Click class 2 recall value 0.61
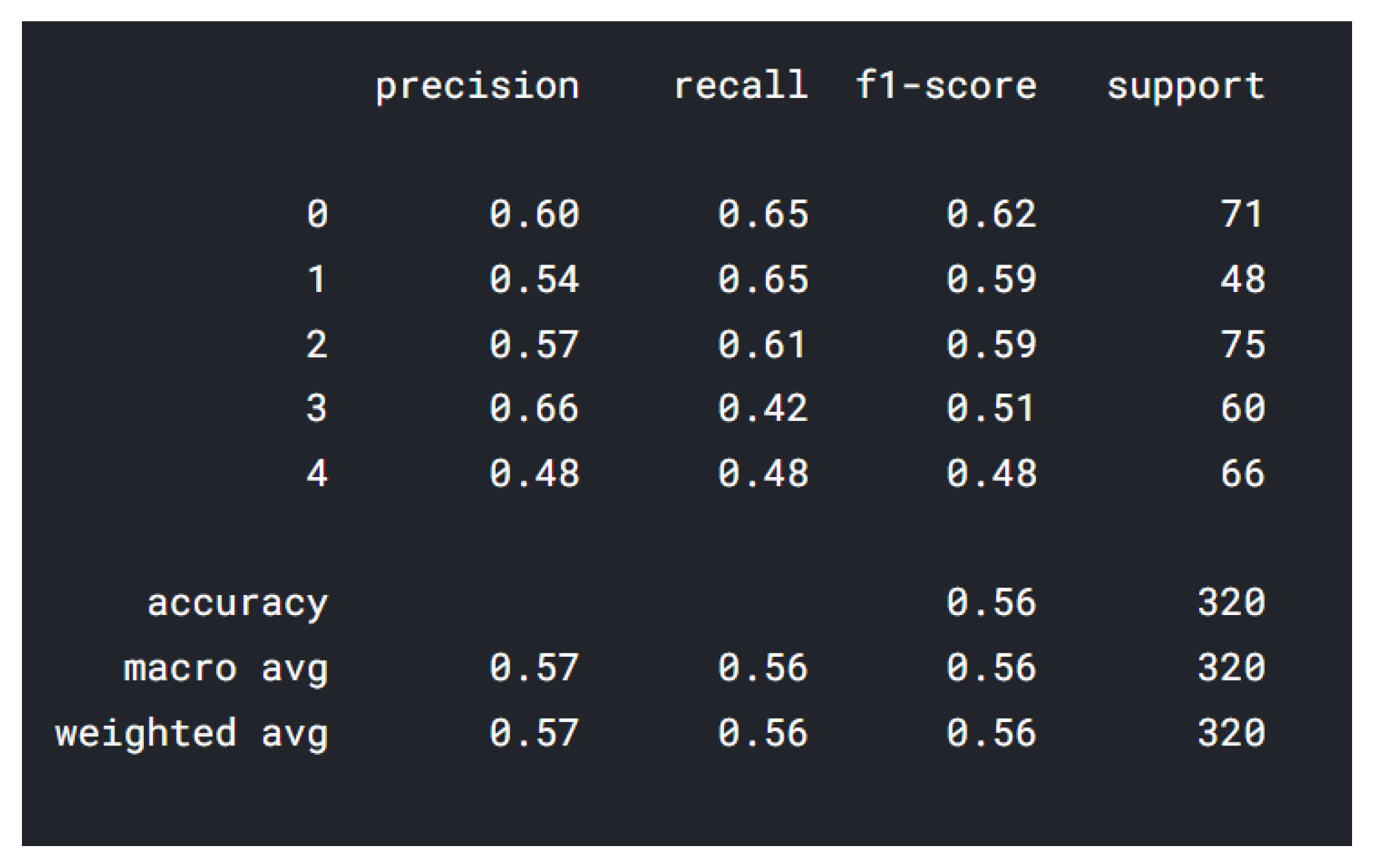 [762, 344]
